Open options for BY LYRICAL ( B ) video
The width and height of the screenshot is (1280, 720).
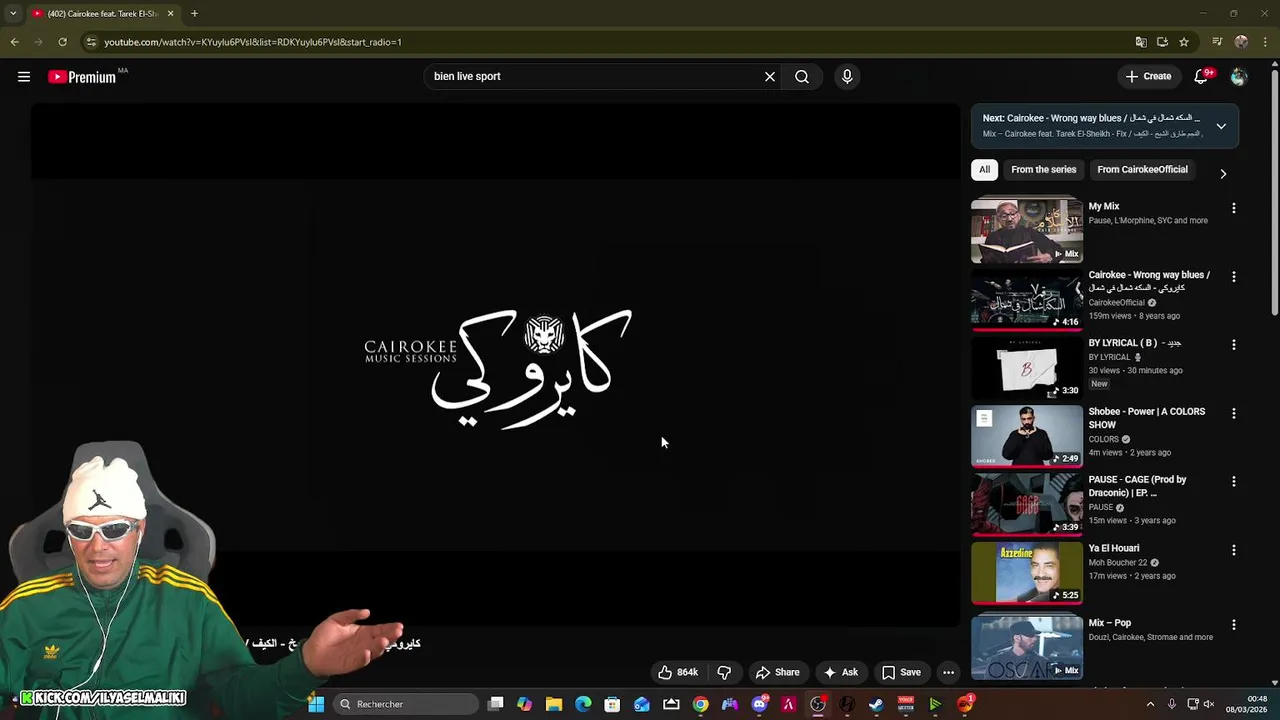click(x=1233, y=344)
